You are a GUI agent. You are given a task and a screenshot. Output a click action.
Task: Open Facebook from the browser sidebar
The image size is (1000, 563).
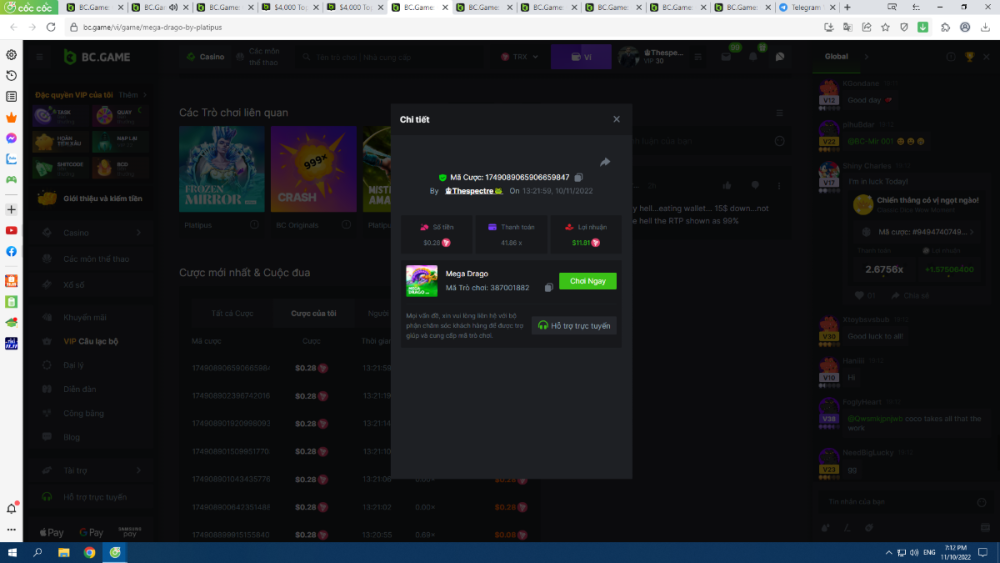click(x=11, y=251)
